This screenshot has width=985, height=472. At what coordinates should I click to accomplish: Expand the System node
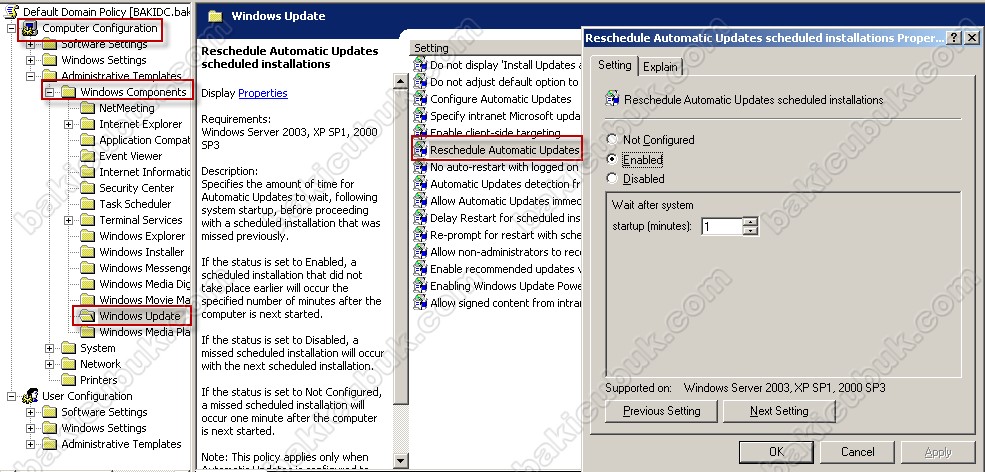(x=49, y=348)
